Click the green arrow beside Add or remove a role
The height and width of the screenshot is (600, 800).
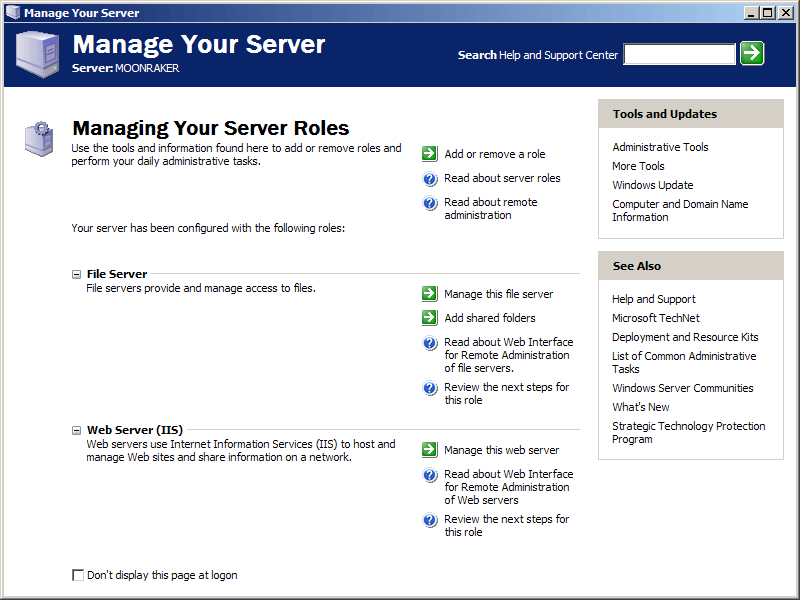coord(430,154)
